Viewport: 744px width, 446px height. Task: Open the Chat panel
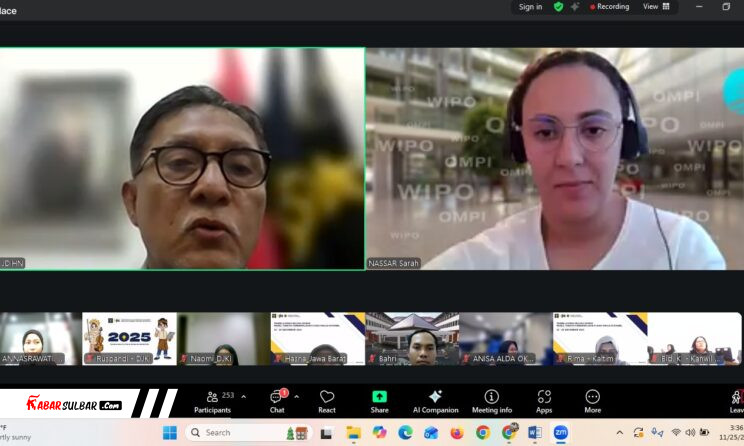tap(277, 401)
